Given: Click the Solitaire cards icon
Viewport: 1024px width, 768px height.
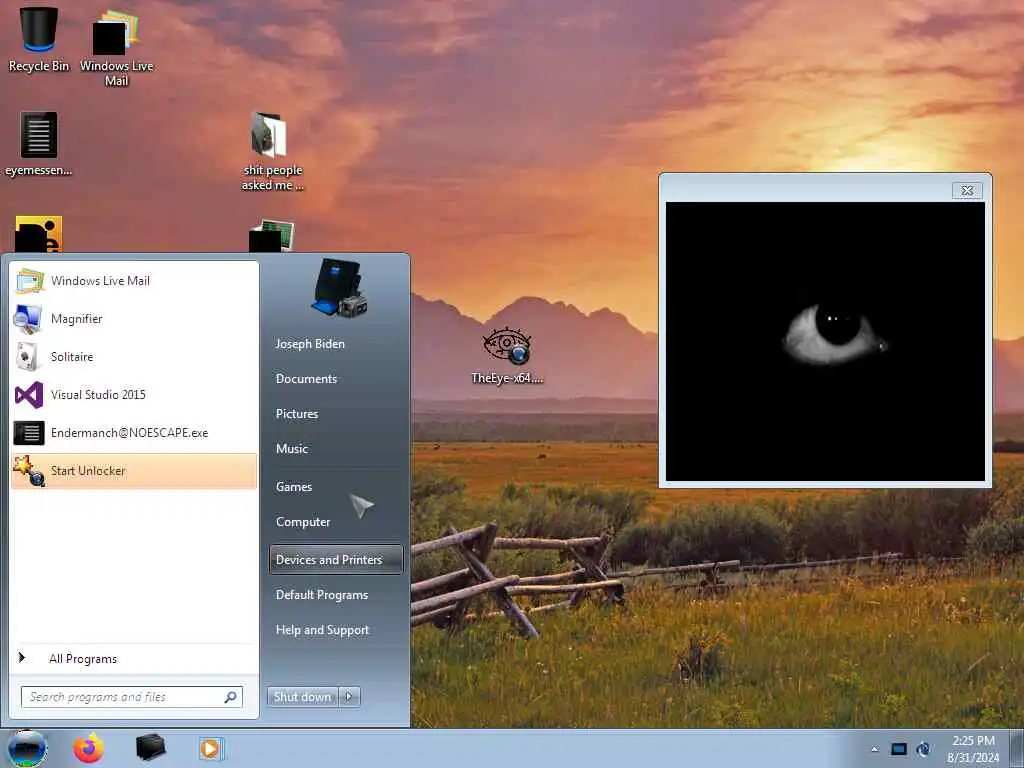Looking at the screenshot, I should coord(28,357).
